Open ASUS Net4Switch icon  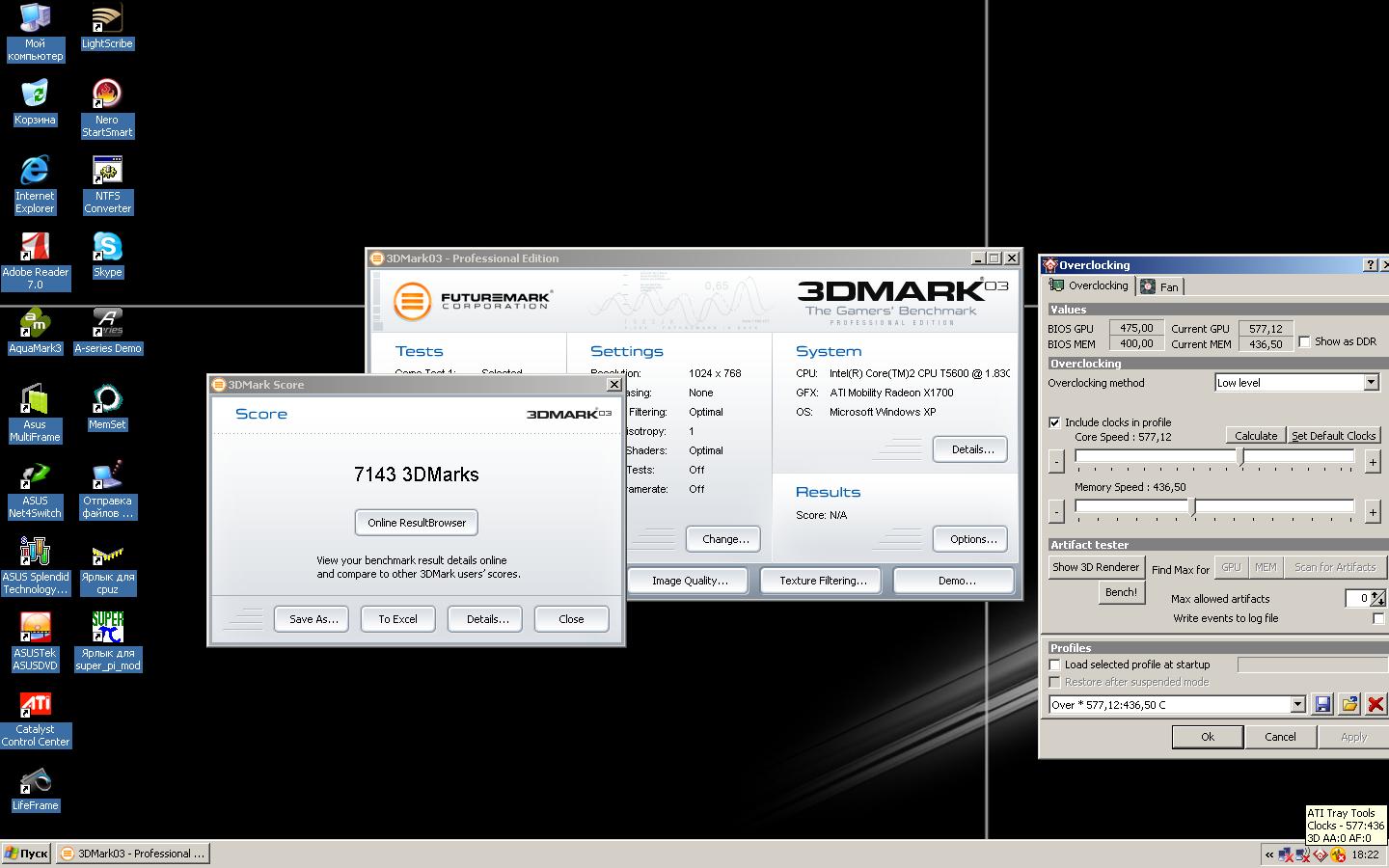35,489
